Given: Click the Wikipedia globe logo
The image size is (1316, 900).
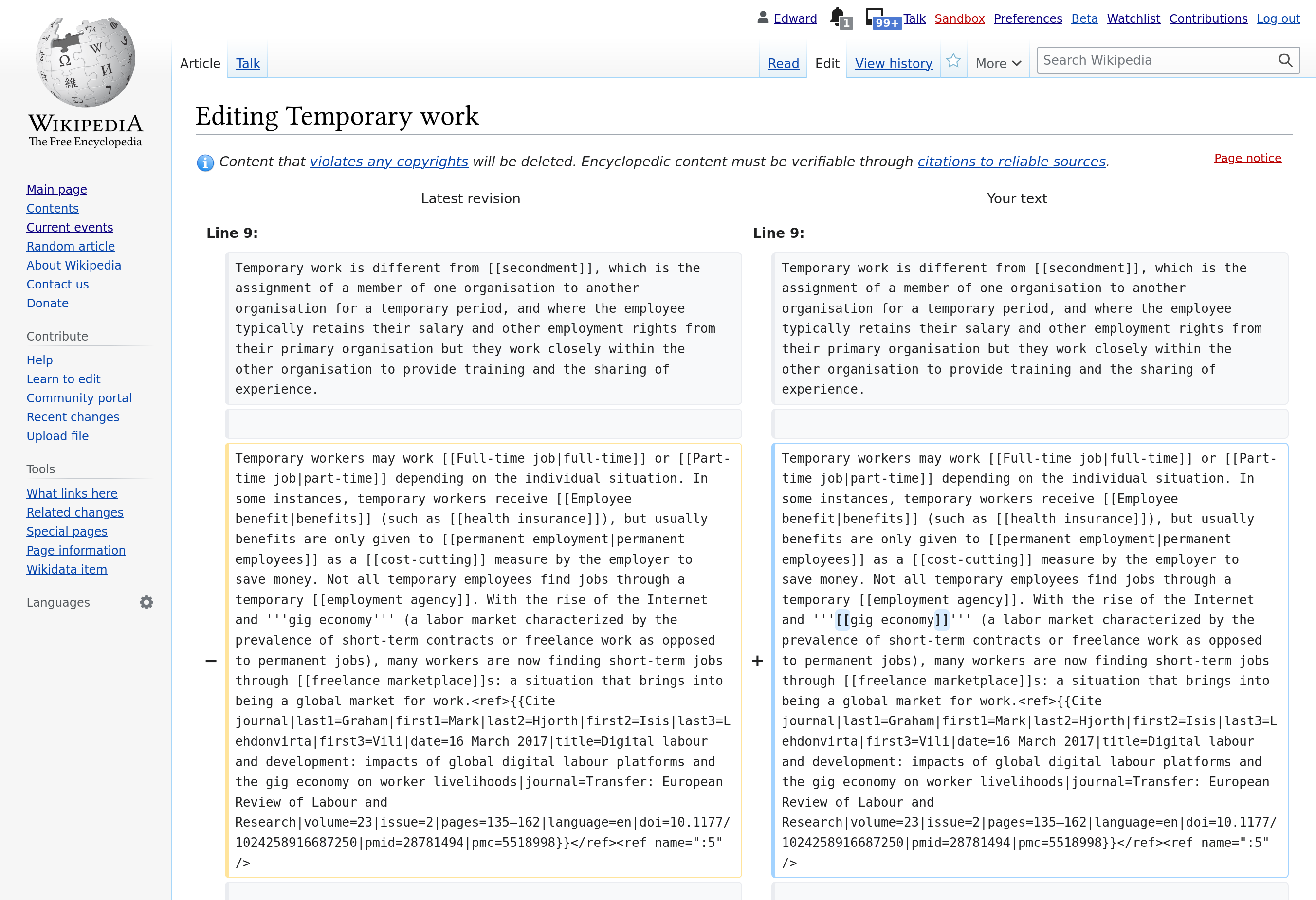Looking at the screenshot, I should pos(86,62).
